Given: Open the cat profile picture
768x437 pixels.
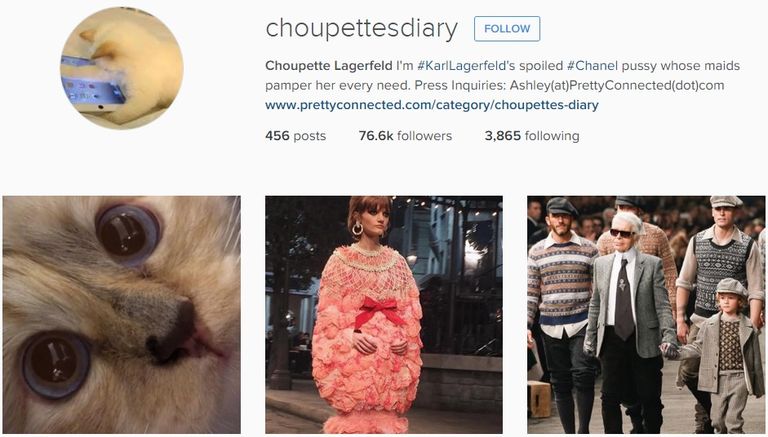Looking at the screenshot, I should [122, 68].
